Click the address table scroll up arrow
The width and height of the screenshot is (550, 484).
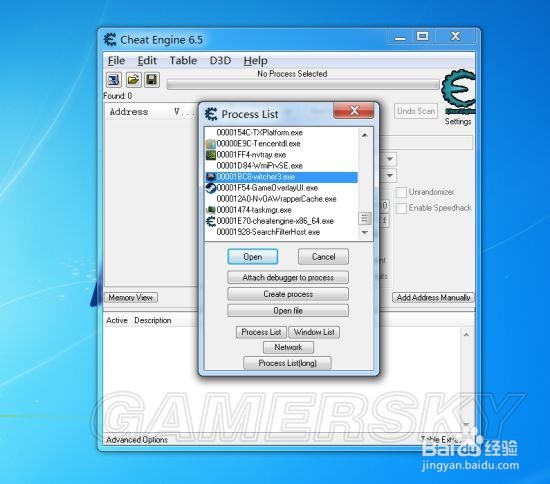point(466,335)
